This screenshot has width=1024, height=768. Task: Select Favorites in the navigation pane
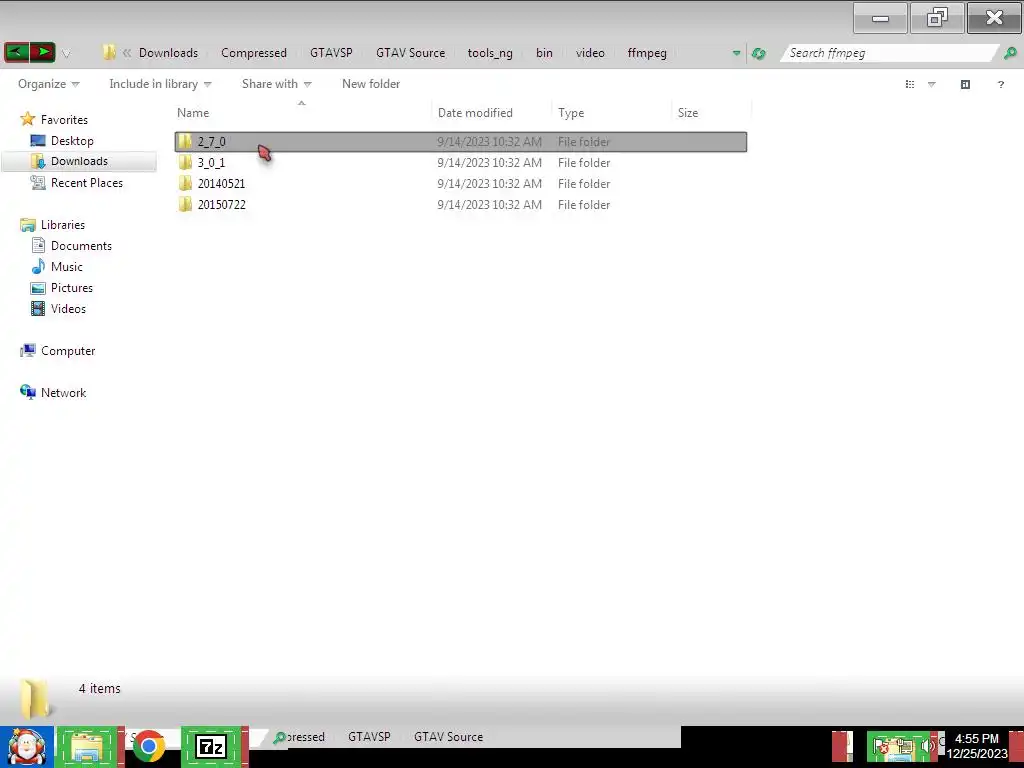(64, 120)
